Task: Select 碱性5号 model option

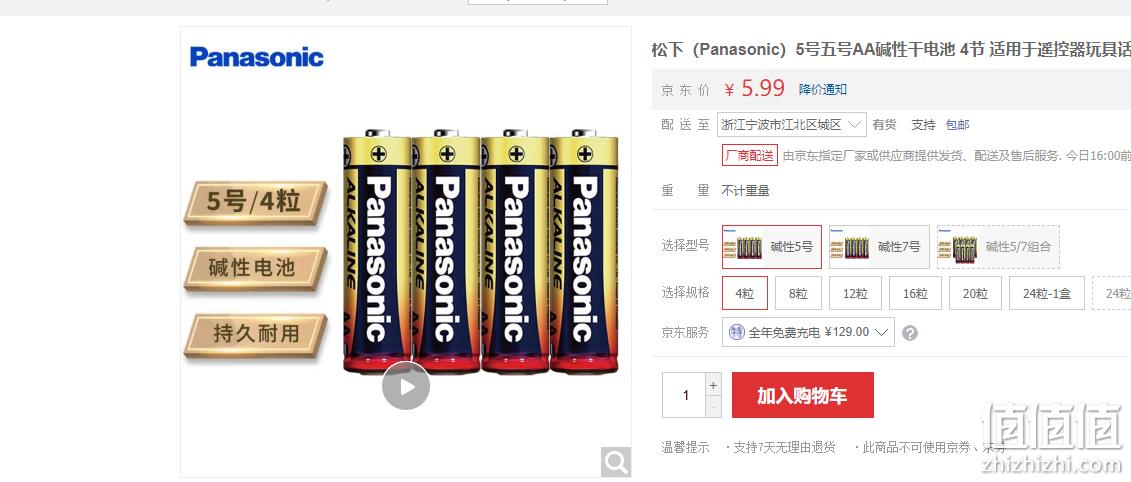Action: [x=772, y=247]
